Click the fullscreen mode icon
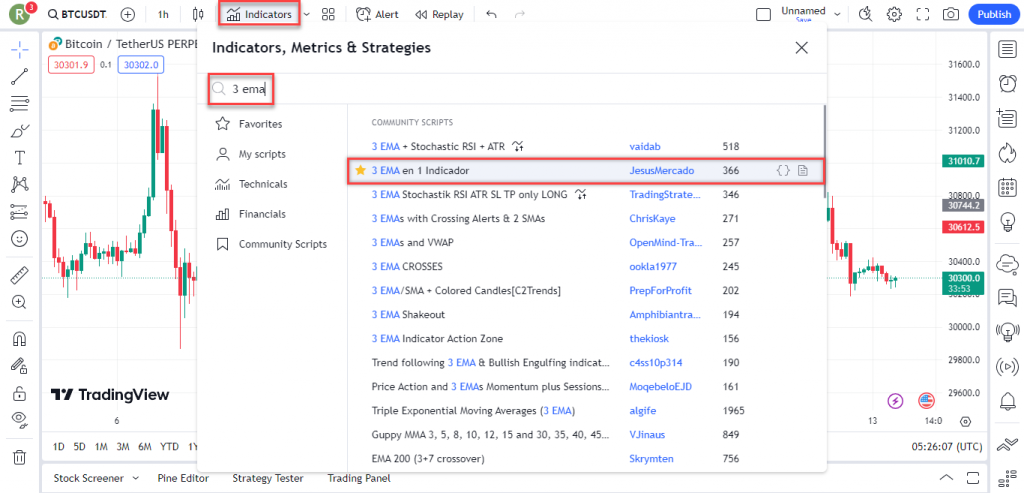This screenshot has height=493, width=1024. coord(922,14)
